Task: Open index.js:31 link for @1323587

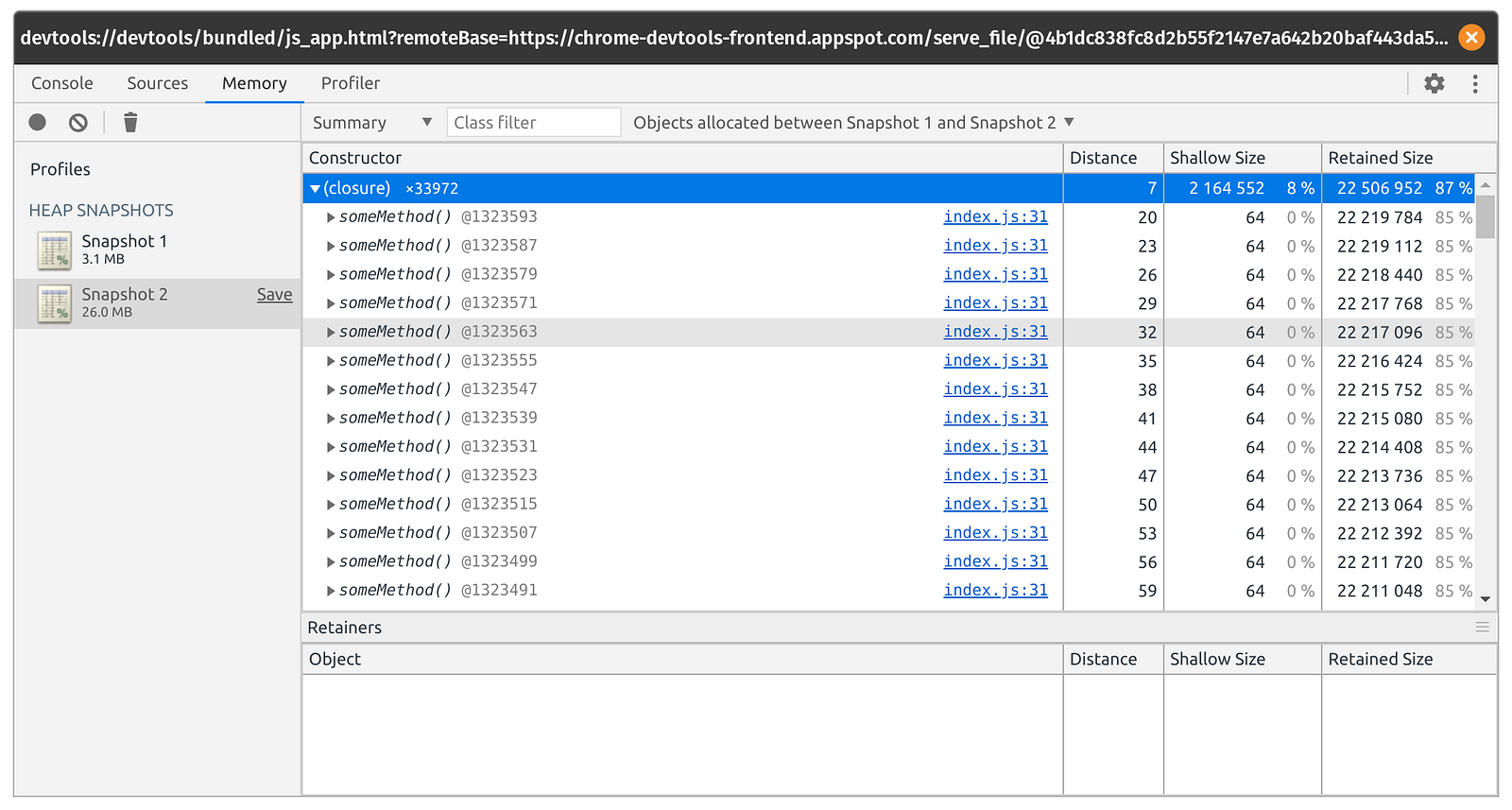Action: 995,245
